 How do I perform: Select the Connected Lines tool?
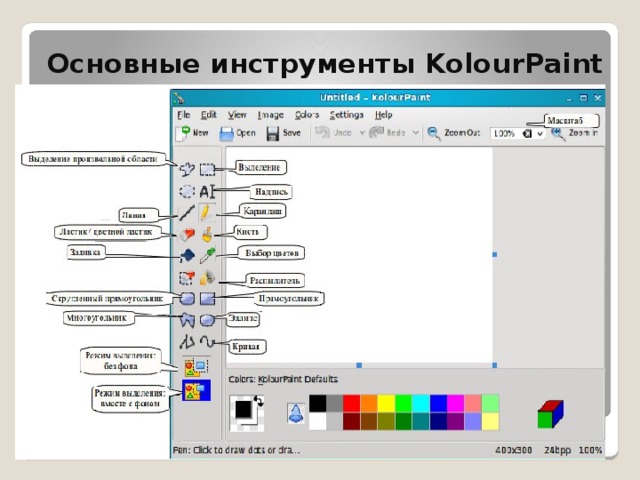coord(187,341)
